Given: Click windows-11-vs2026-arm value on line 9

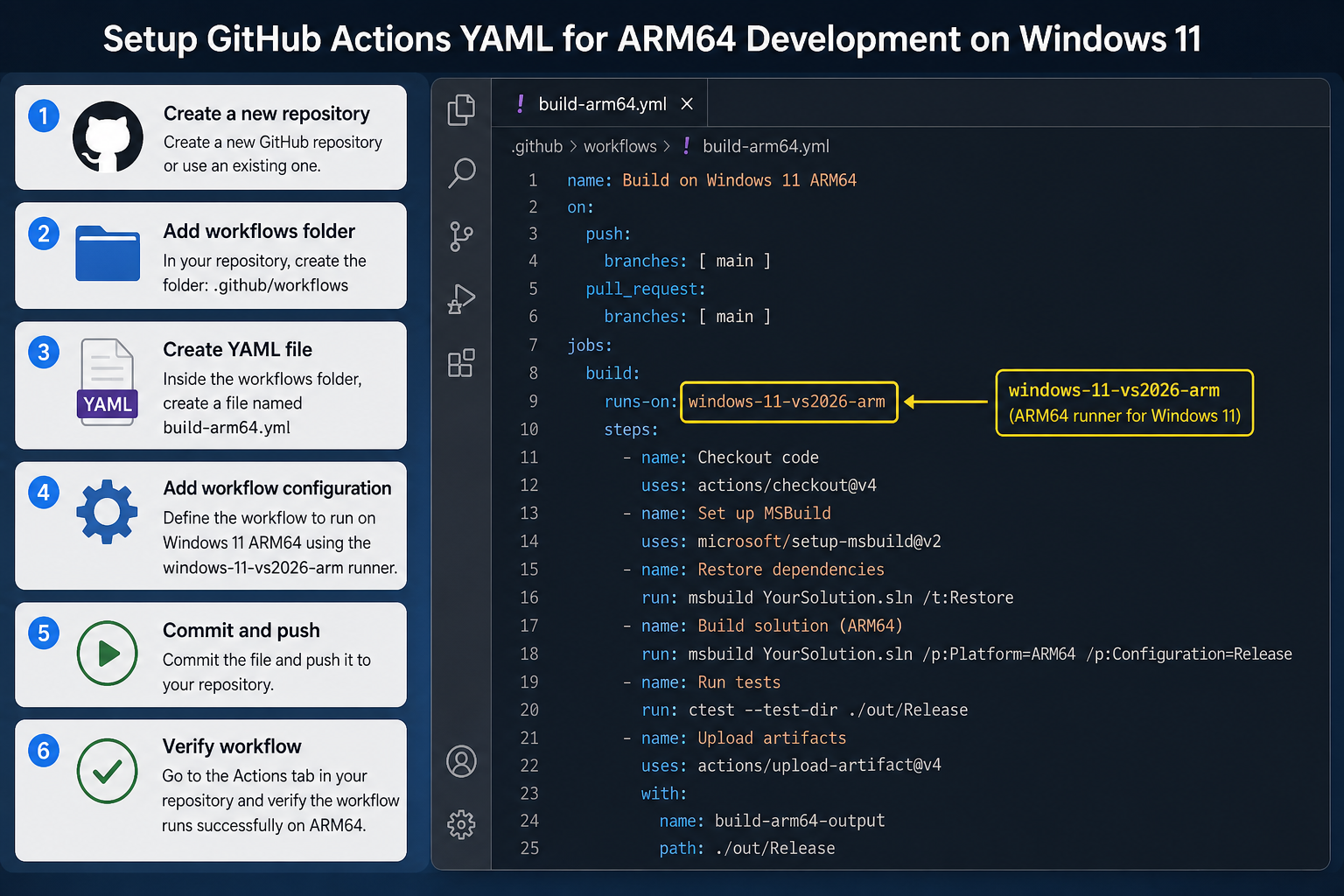Looking at the screenshot, I should [787, 402].
